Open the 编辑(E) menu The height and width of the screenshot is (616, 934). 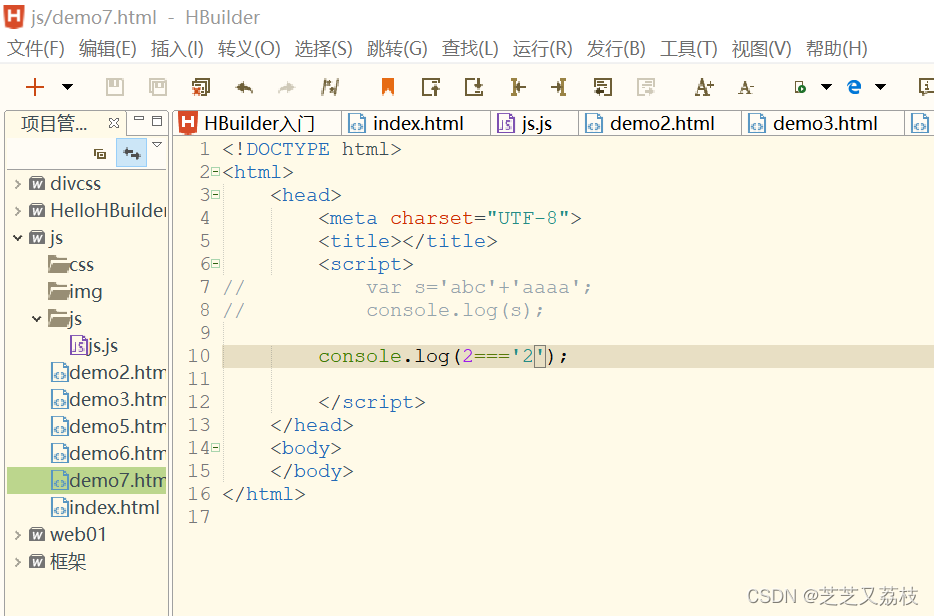click(108, 48)
